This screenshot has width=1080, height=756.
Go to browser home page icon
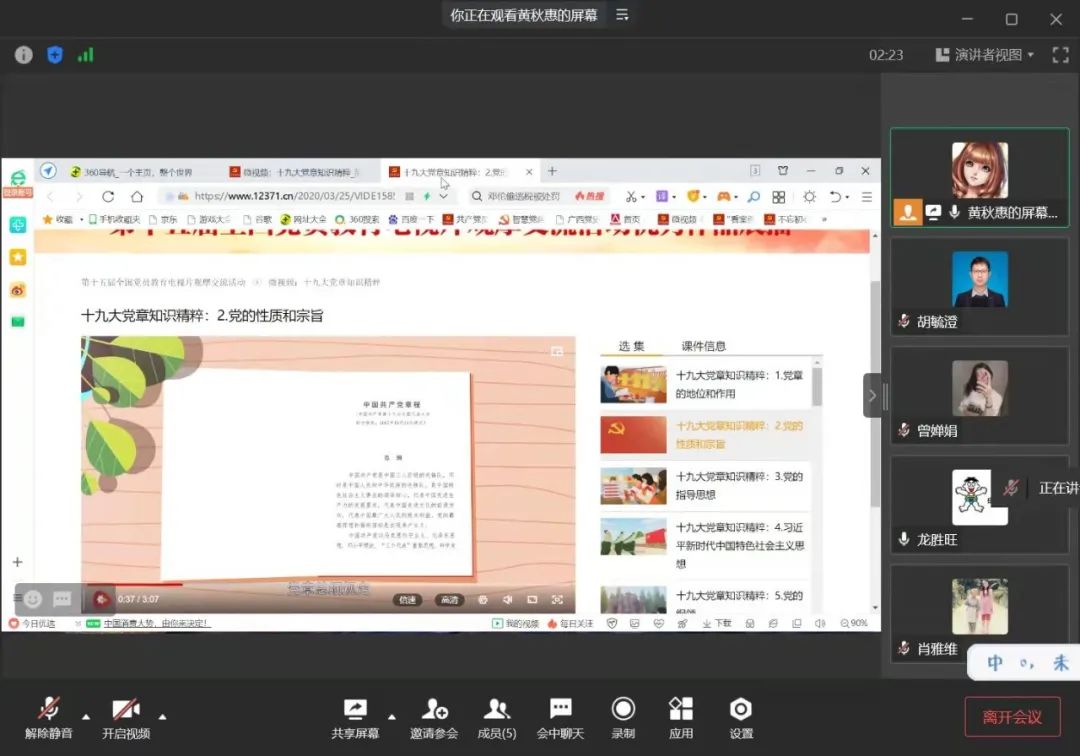click(137, 197)
